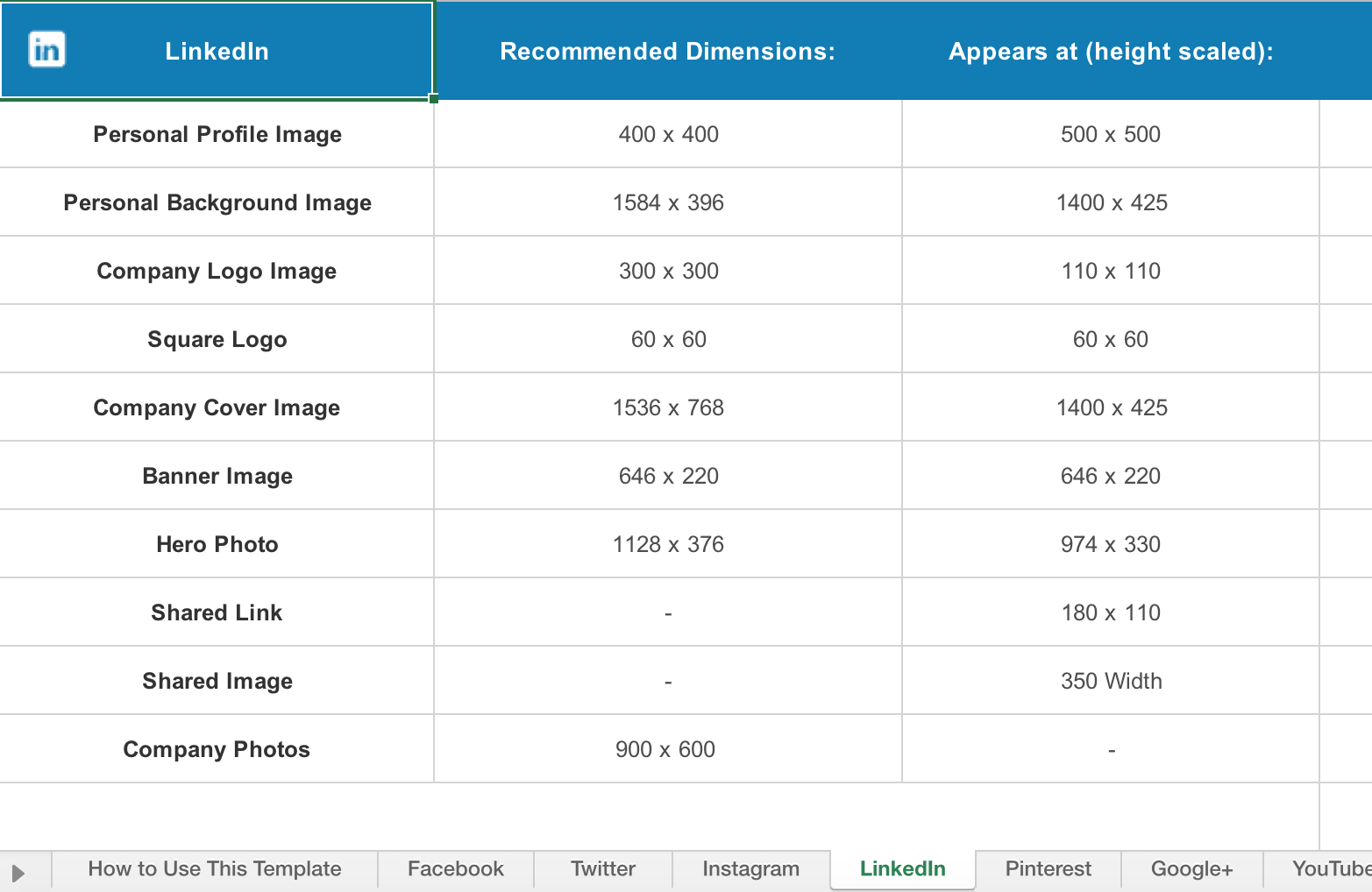
Task: Click Shared Image recommended dimensions dash cell
Action: [668, 681]
